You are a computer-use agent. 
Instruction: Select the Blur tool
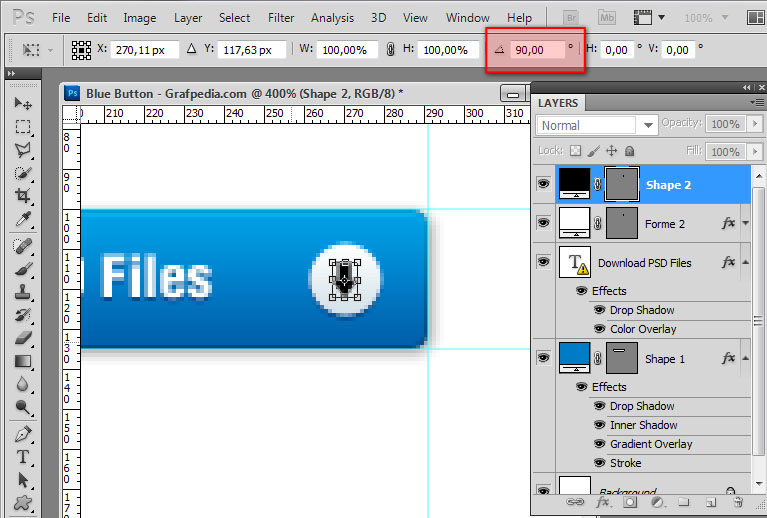coord(23,384)
